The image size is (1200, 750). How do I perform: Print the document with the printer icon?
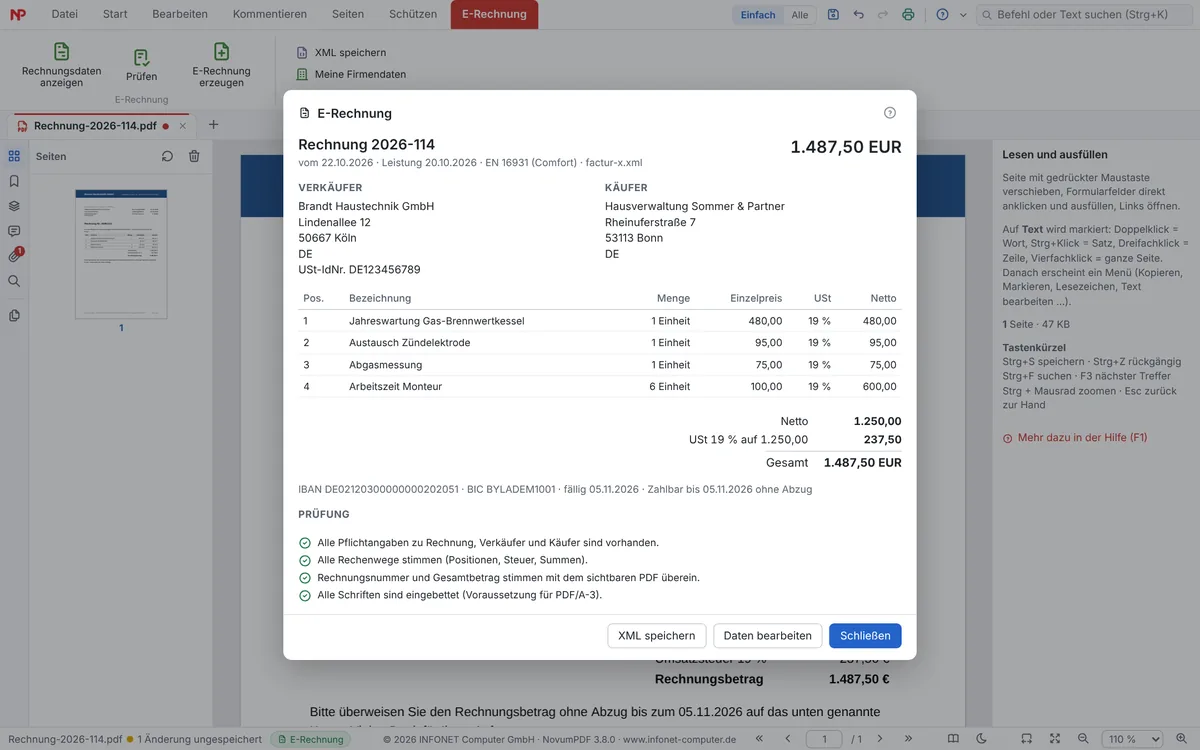pyautogui.click(x=908, y=15)
